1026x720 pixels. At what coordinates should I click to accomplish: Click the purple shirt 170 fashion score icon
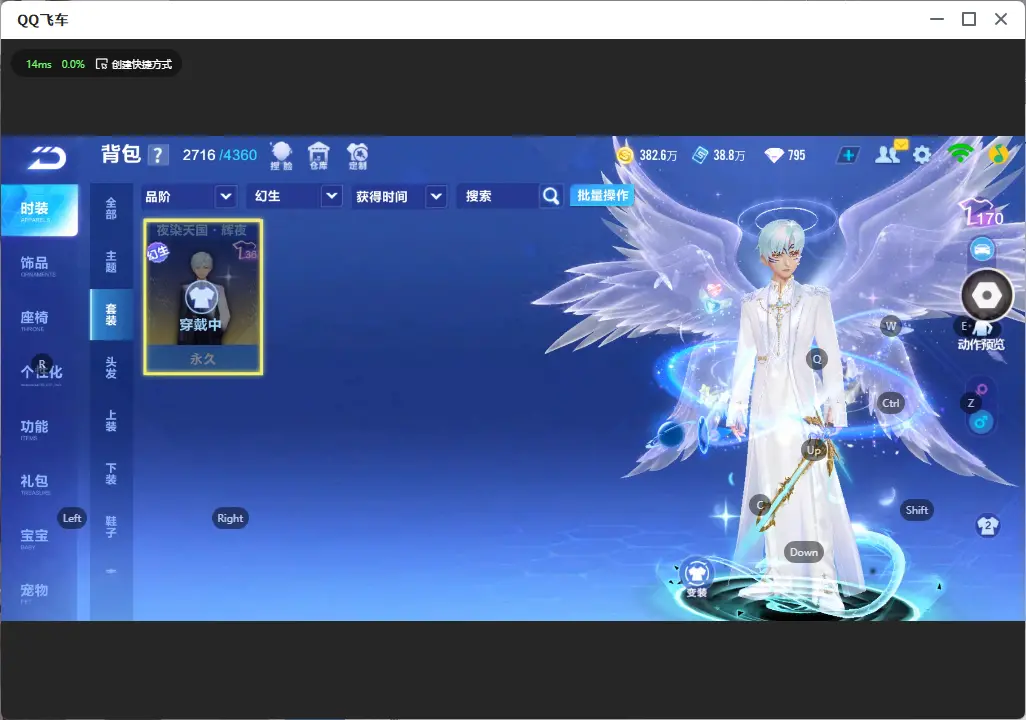(982, 213)
